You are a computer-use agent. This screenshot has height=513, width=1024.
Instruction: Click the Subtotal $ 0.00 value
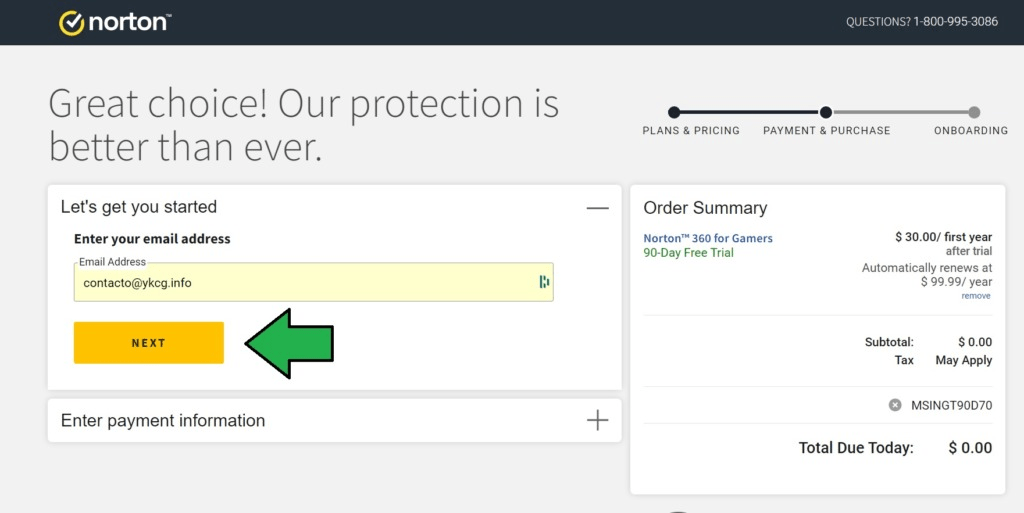pos(975,342)
